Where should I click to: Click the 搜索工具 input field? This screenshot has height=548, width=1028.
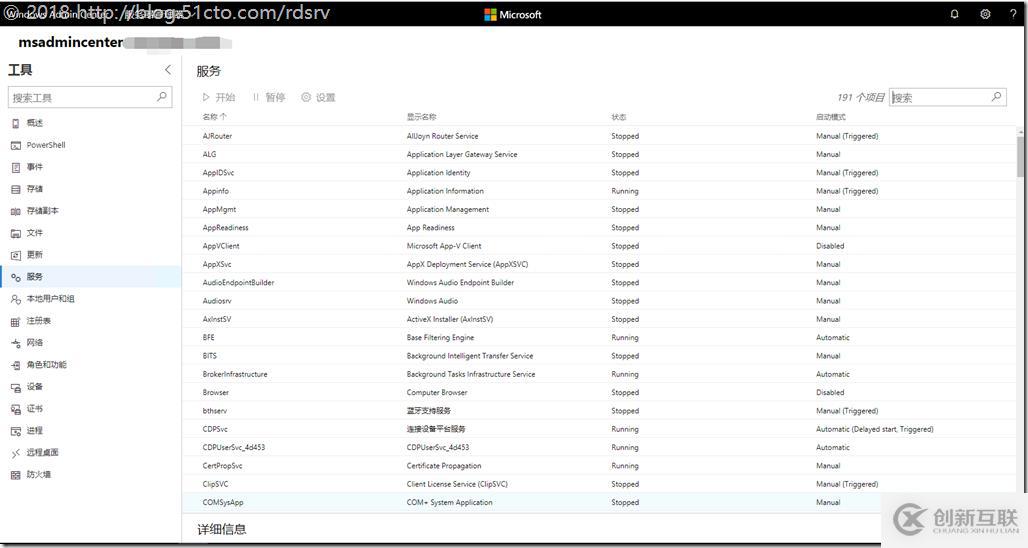click(x=90, y=97)
